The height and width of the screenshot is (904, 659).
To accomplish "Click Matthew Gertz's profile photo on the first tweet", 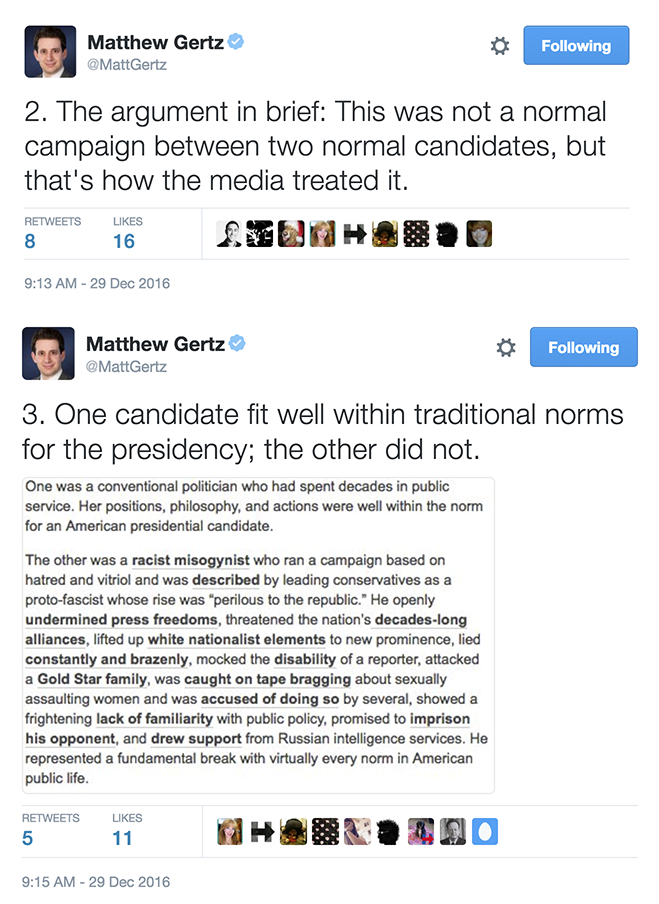I will pos(49,52).
